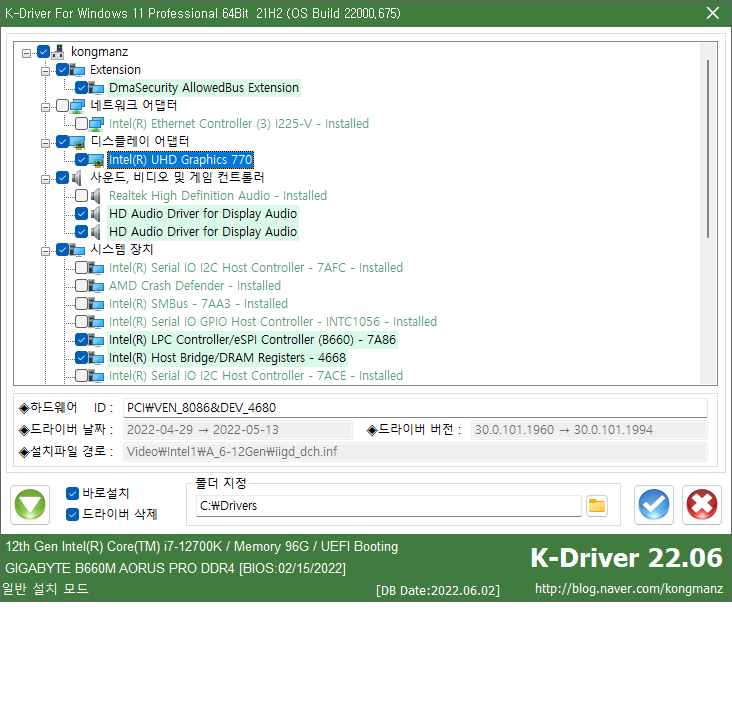Image resolution: width=732 pixels, height=706 pixels.
Task: Uncheck the Host Bridge/DRAM Registers checkbox
Action: pyautogui.click(x=82, y=358)
